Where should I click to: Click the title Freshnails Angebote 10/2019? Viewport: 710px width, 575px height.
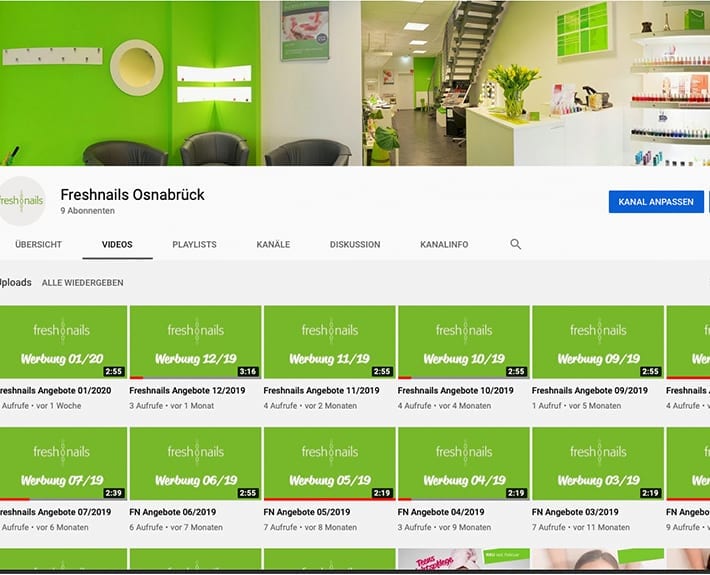[x=456, y=390]
